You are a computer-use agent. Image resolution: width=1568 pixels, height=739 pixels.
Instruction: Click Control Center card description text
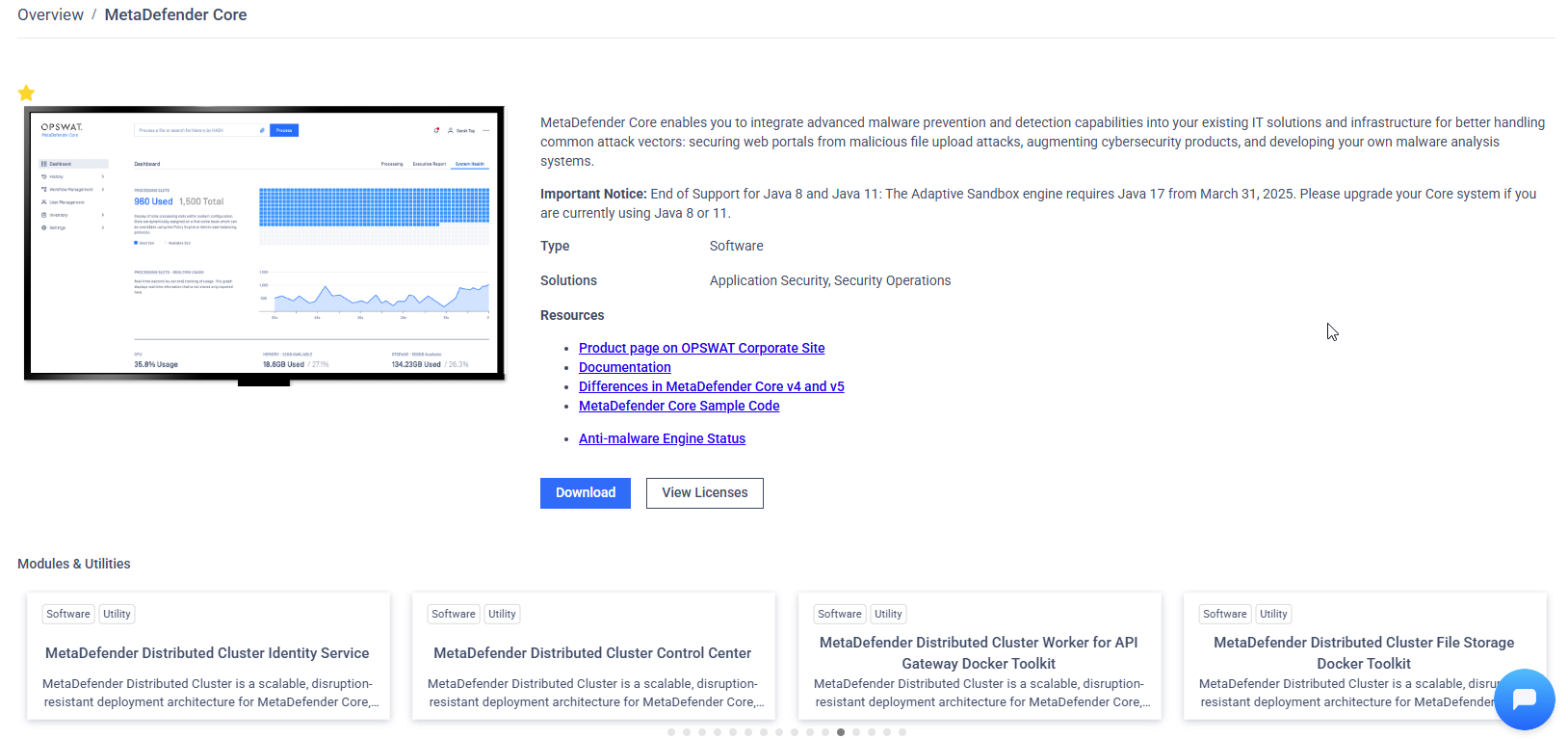(x=593, y=693)
